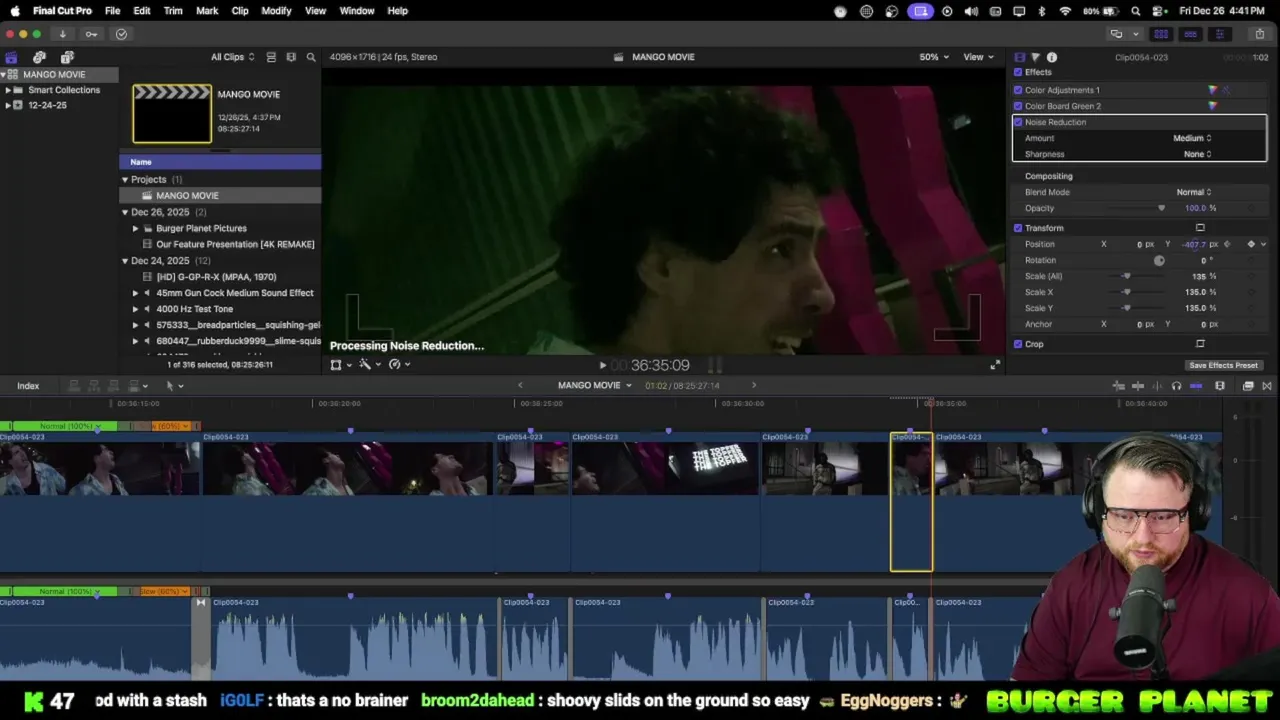
Task: Open Color Board Green 2 color icon
Action: (x=1212, y=106)
